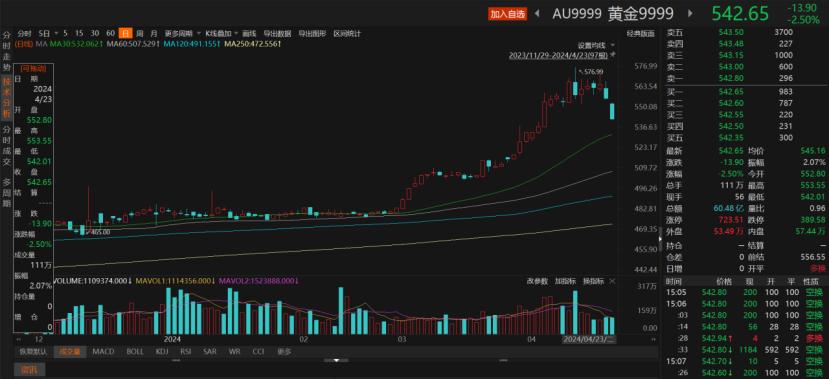The image size is (829, 380).
Task: Select the RSI indicator tab
Action: (x=186, y=351)
